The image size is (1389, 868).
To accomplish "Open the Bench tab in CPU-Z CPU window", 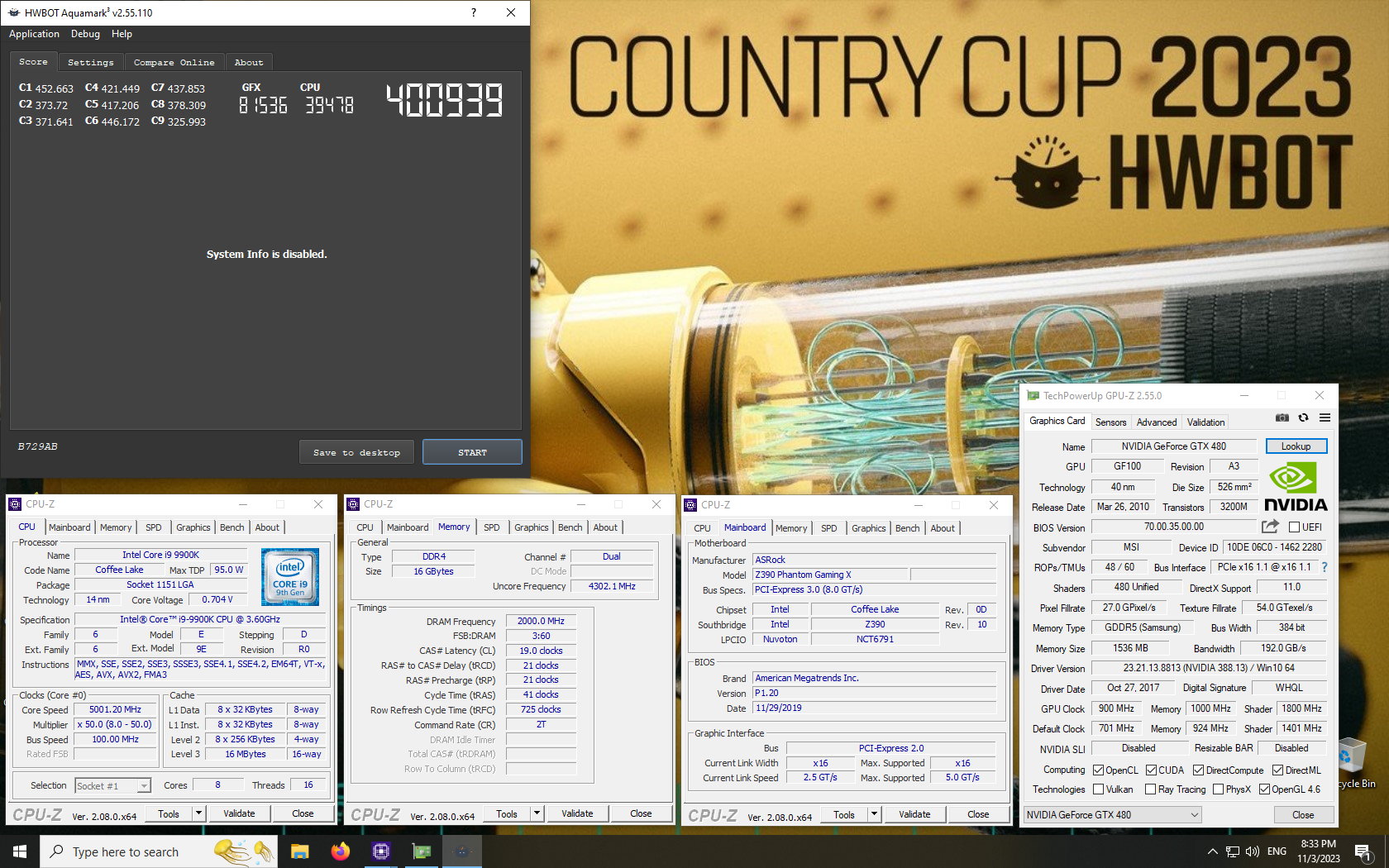I will (x=231, y=527).
